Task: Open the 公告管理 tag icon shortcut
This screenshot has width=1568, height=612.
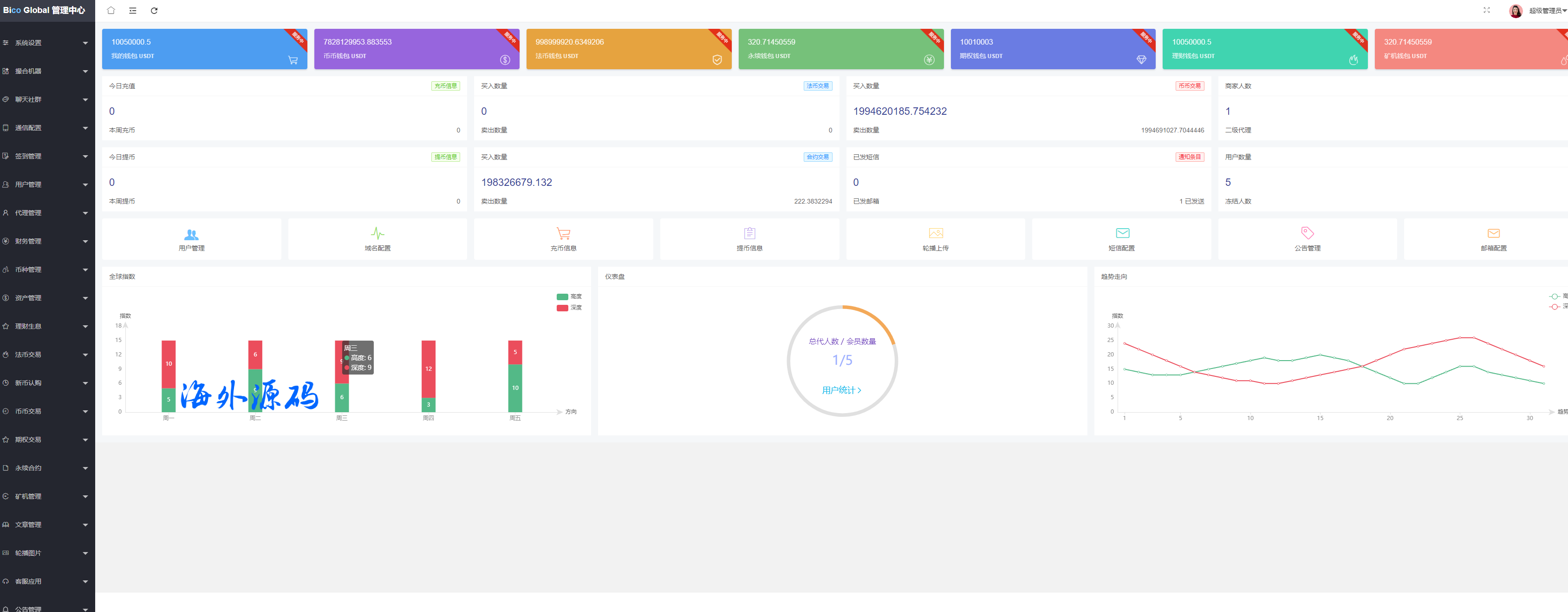Action: (1307, 234)
